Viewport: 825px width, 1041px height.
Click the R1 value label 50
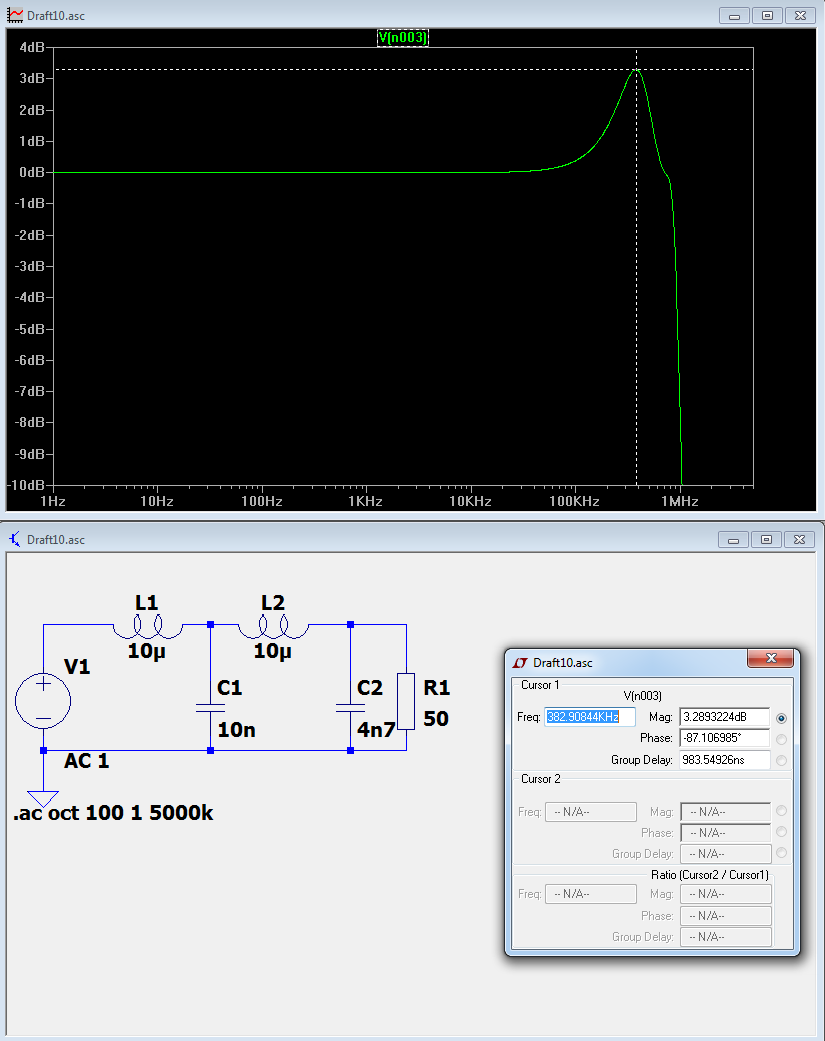(x=436, y=718)
